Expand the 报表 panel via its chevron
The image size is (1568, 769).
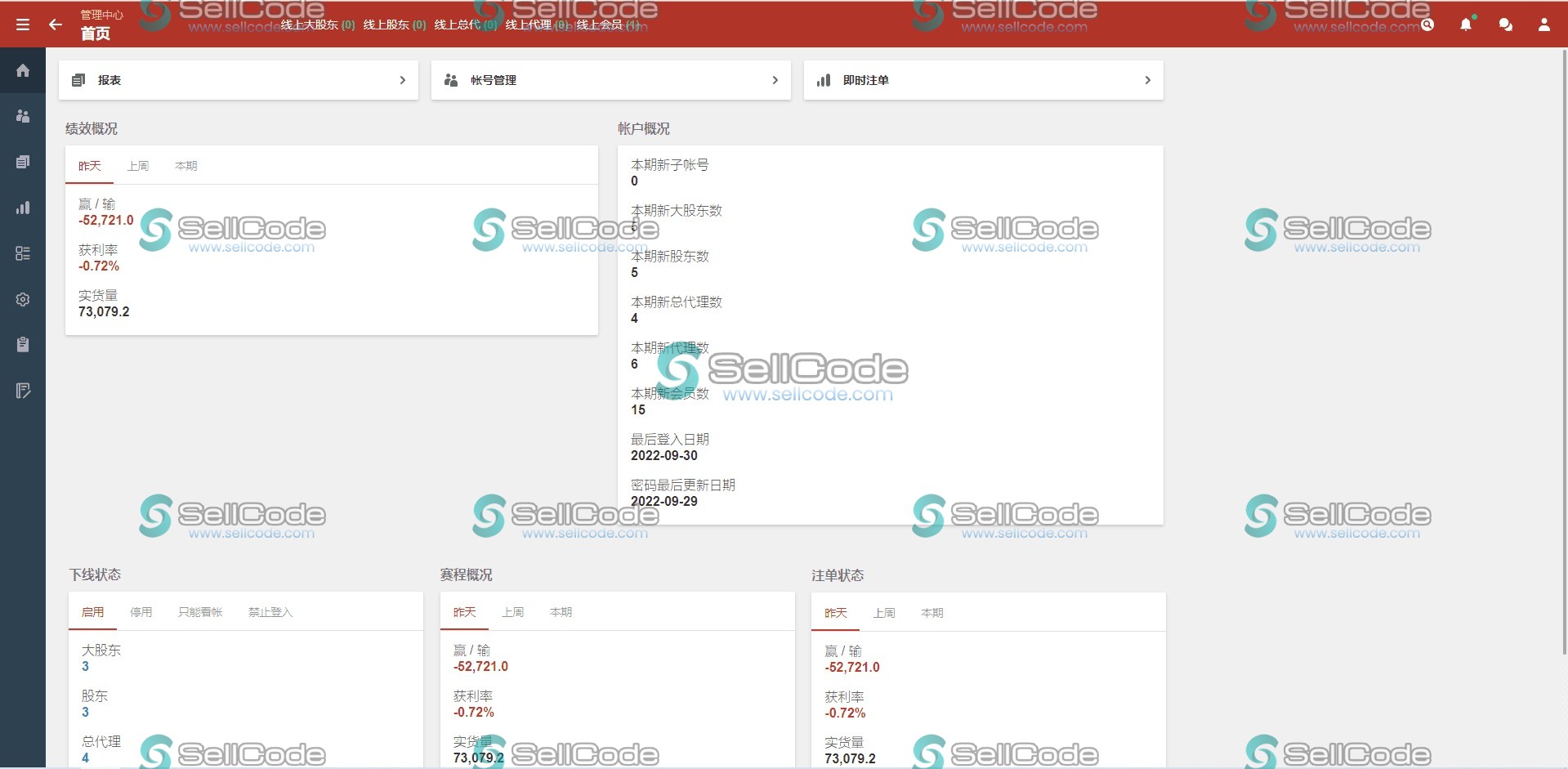(402, 80)
